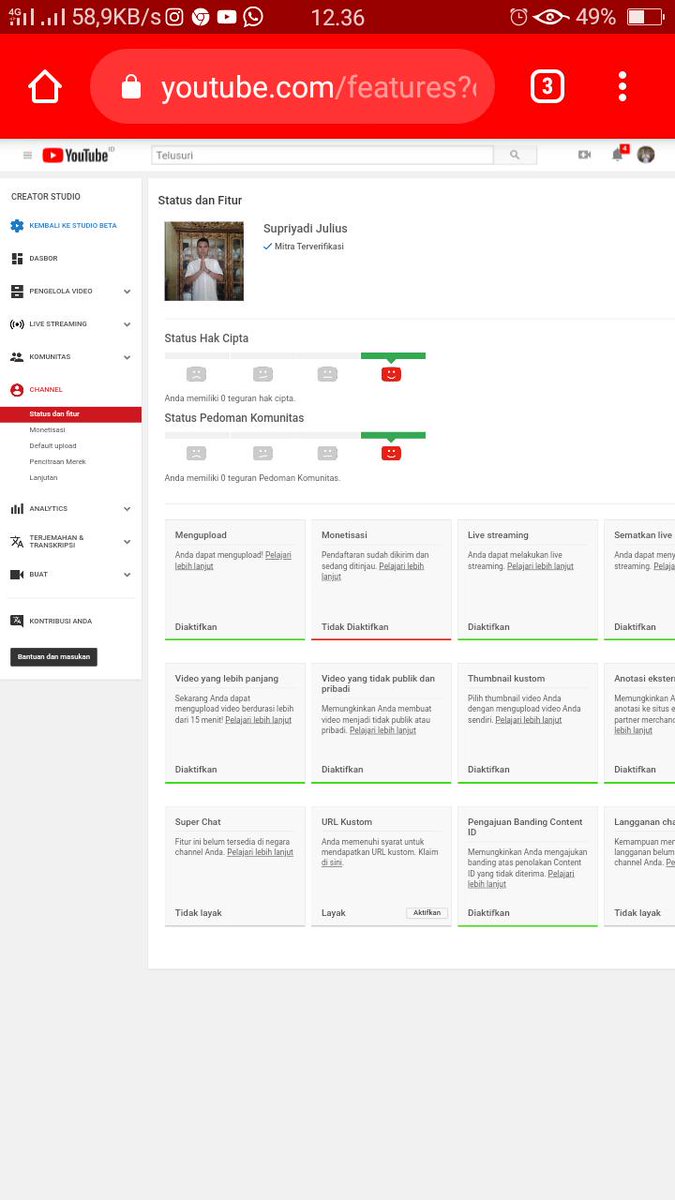Open the browser tab switcher showing 3
The height and width of the screenshot is (1200, 675).
[546, 87]
